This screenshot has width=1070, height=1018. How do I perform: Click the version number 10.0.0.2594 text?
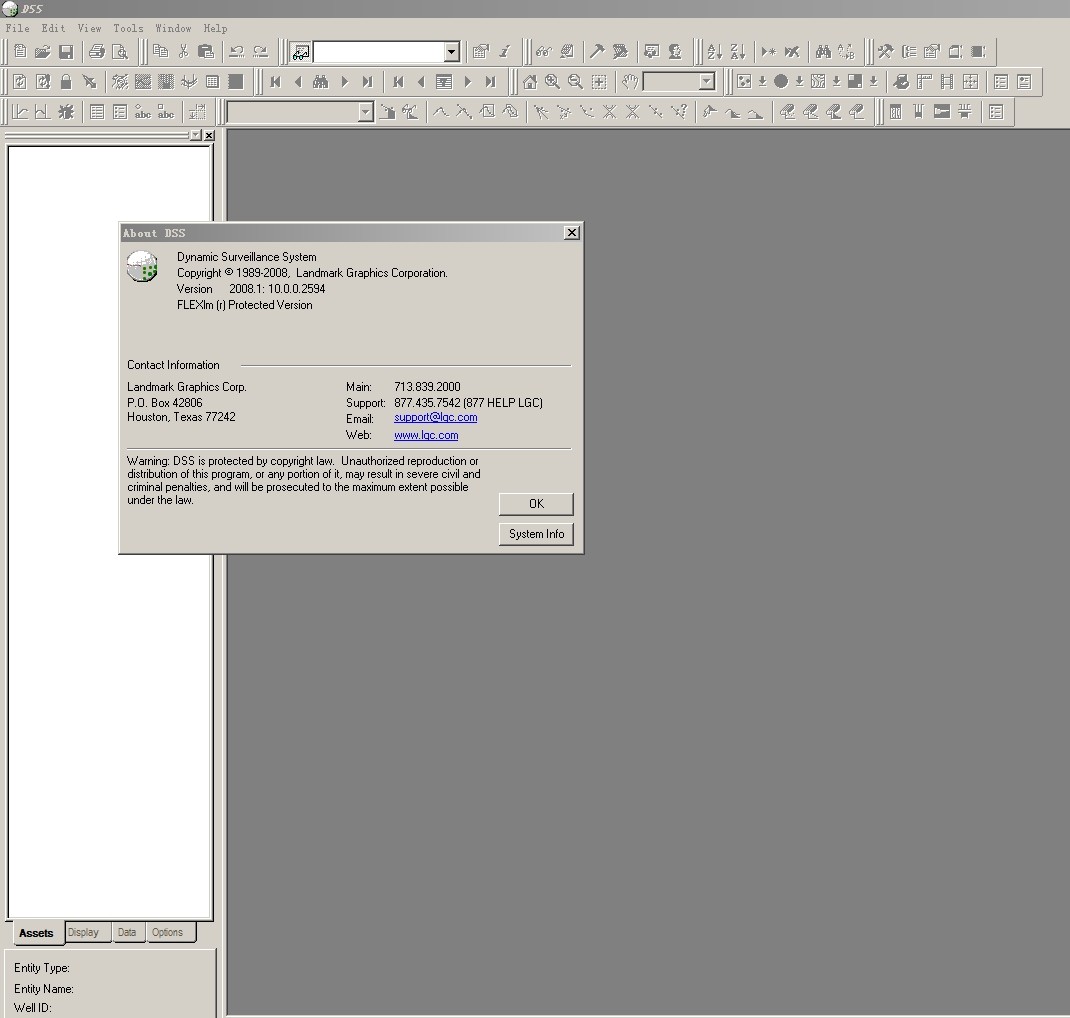click(296, 289)
